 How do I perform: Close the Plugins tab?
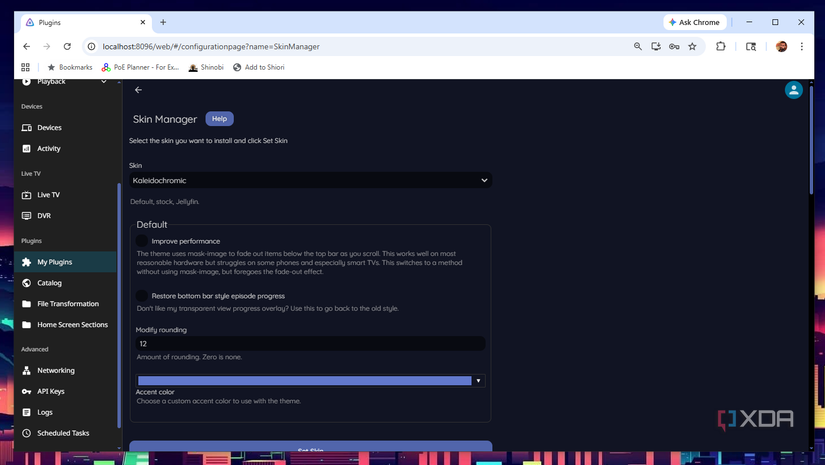143,22
